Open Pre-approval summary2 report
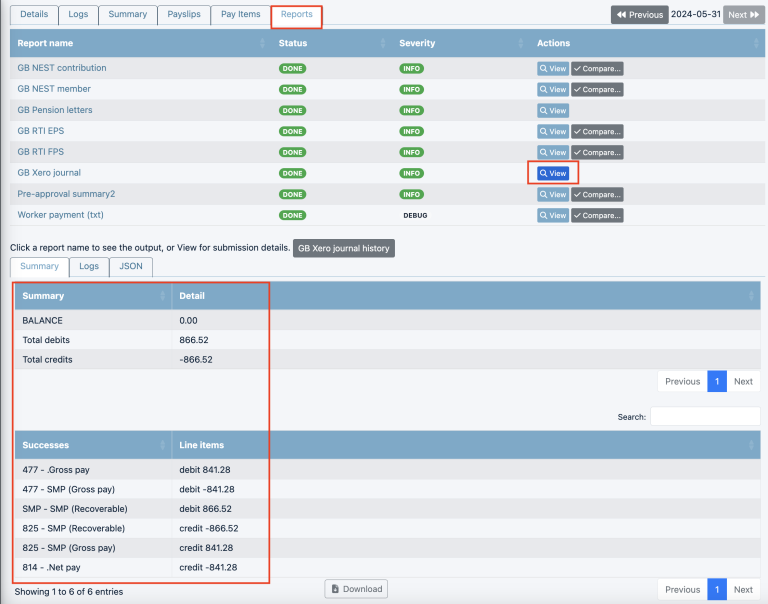The width and height of the screenshot is (768, 604). [66, 194]
